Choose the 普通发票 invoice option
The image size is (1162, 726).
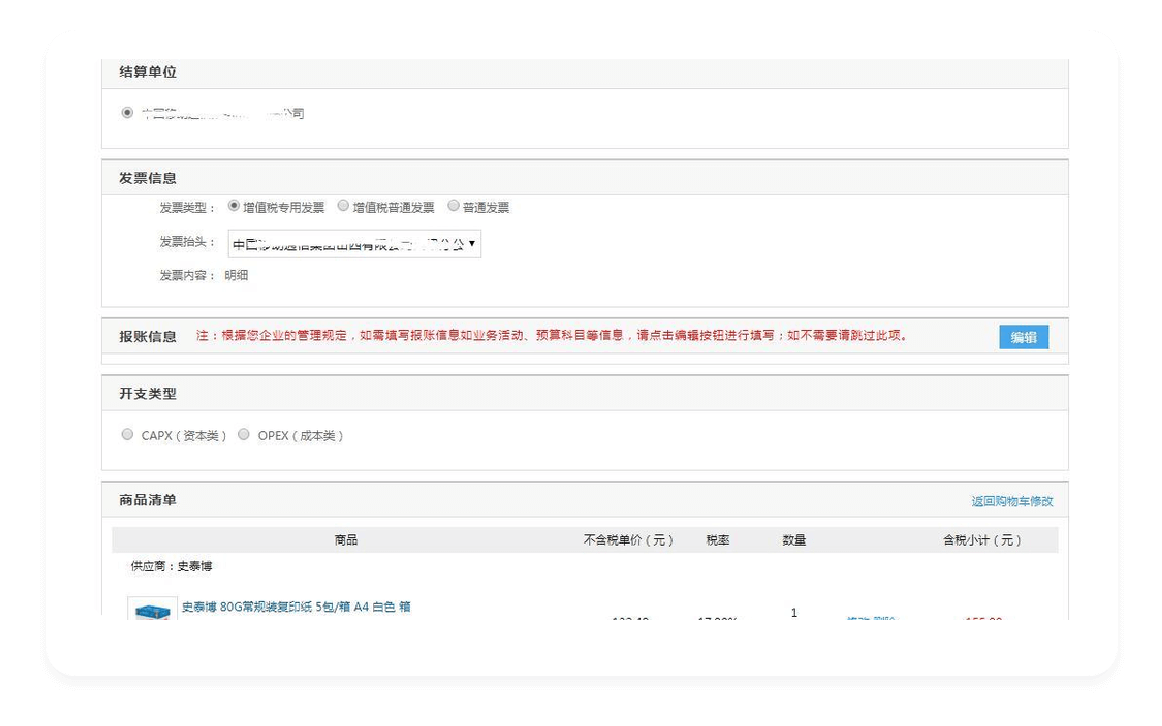click(x=453, y=207)
